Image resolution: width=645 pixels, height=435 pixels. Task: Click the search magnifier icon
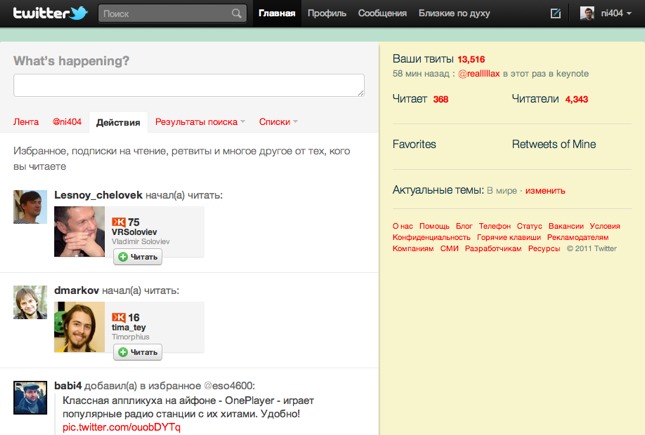(x=237, y=14)
